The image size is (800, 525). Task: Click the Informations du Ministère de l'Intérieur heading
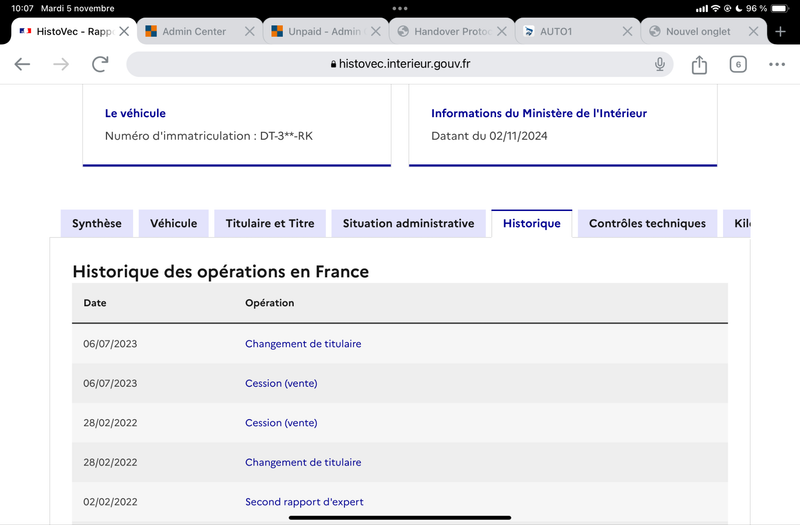tap(539, 113)
